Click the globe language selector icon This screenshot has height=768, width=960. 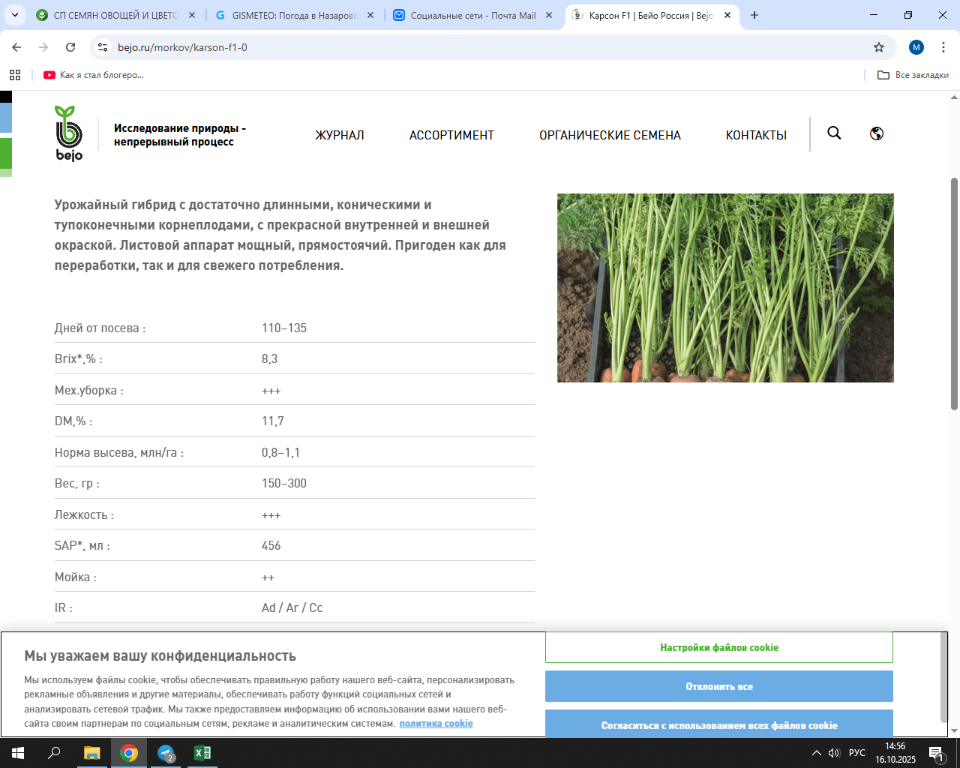(877, 134)
